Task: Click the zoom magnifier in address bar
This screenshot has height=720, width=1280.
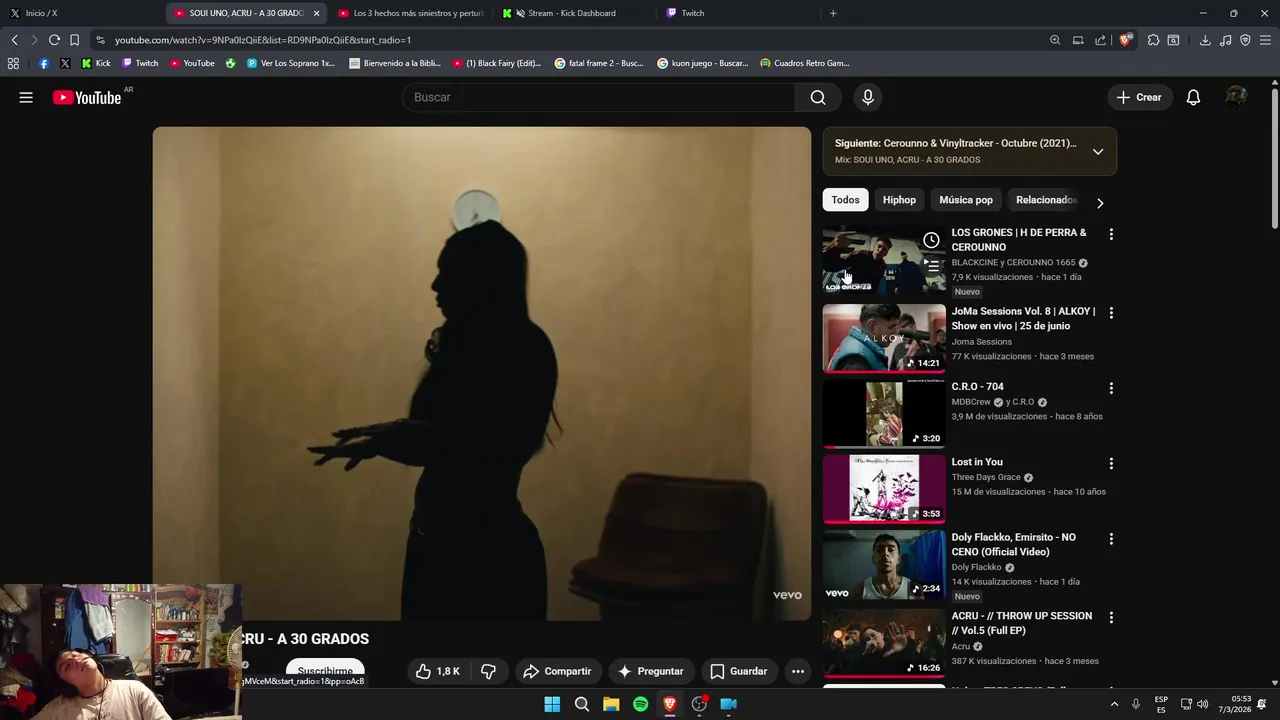Action: pos(1055,40)
